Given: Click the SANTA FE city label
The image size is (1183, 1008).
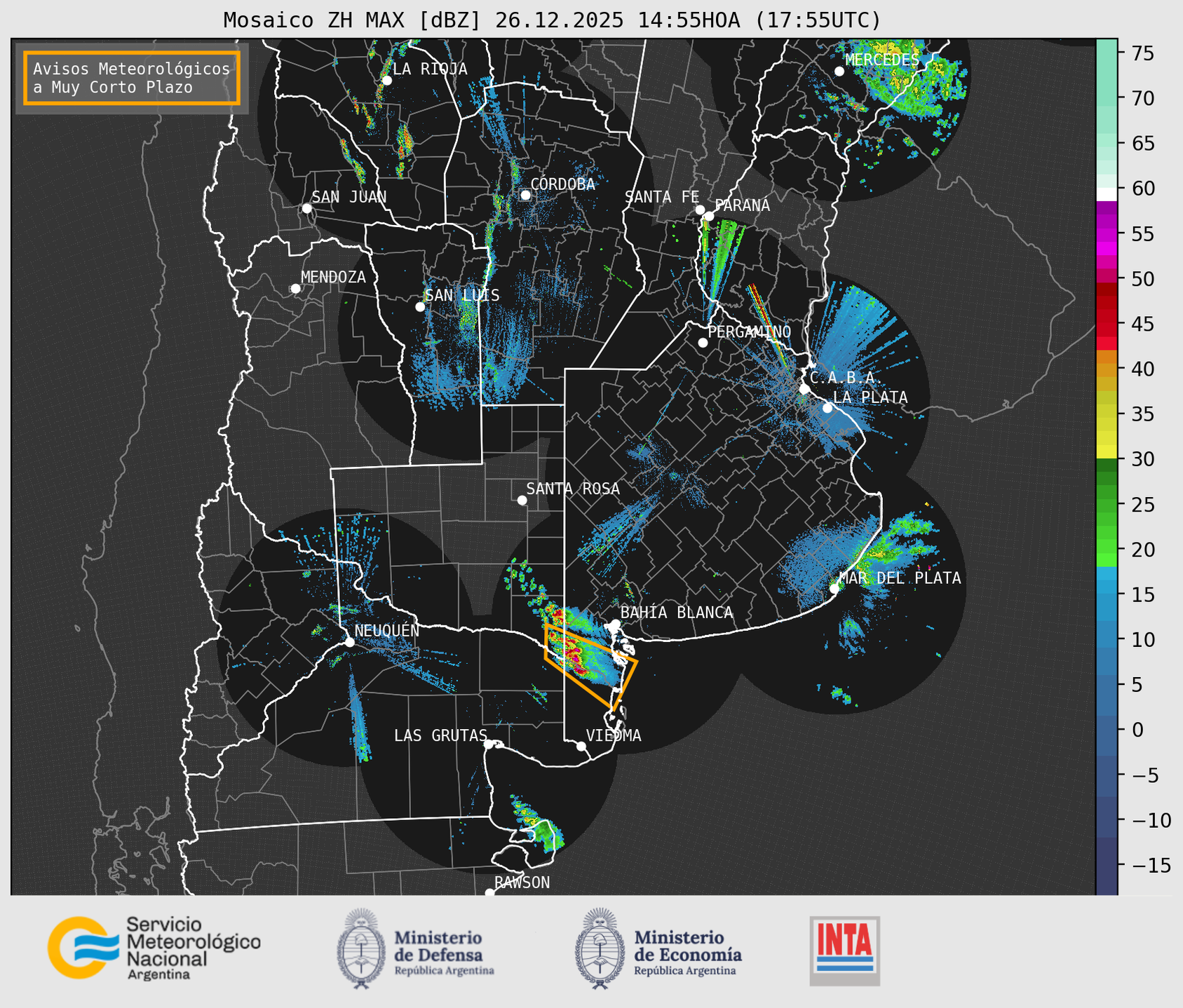Looking at the screenshot, I should pyautogui.click(x=662, y=197).
